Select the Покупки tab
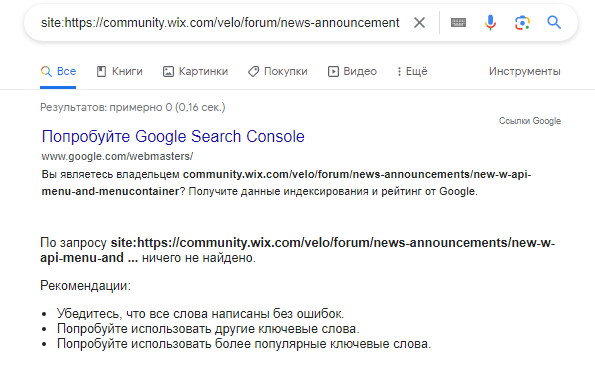 coord(278,71)
